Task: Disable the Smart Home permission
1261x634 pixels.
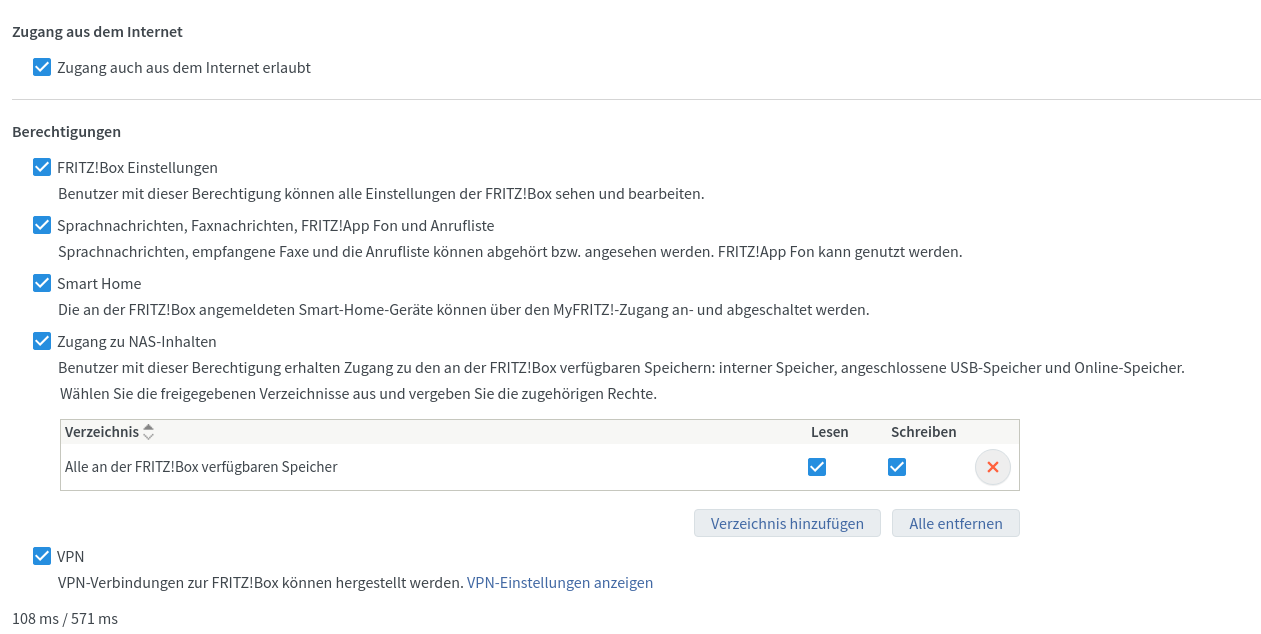Action: (x=42, y=283)
